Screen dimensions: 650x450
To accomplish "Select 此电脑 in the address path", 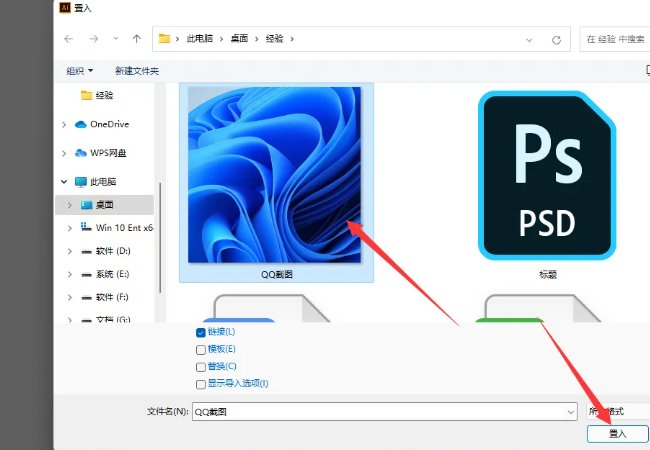I will (x=200, y=39).
